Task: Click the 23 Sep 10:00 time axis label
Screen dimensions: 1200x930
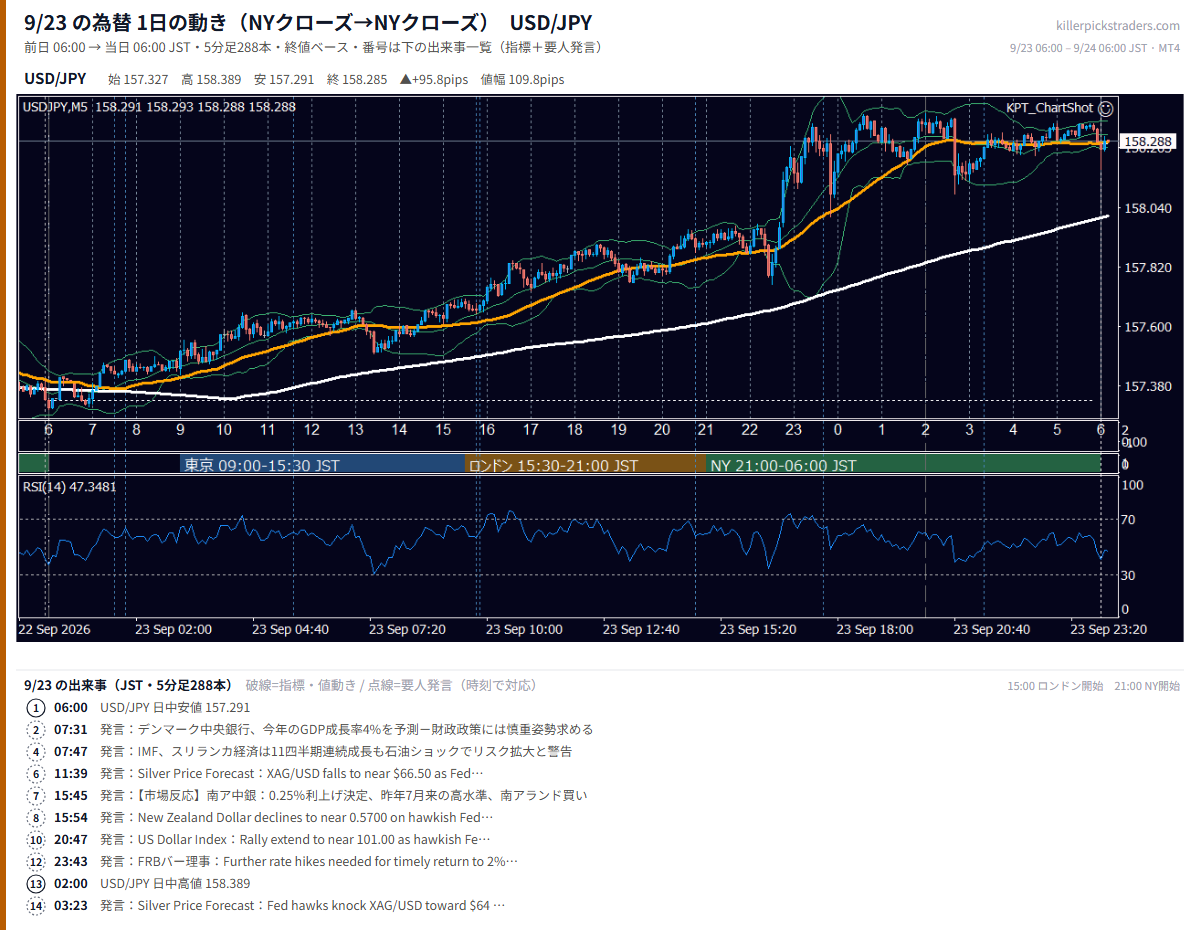Action: coord(525,629)
